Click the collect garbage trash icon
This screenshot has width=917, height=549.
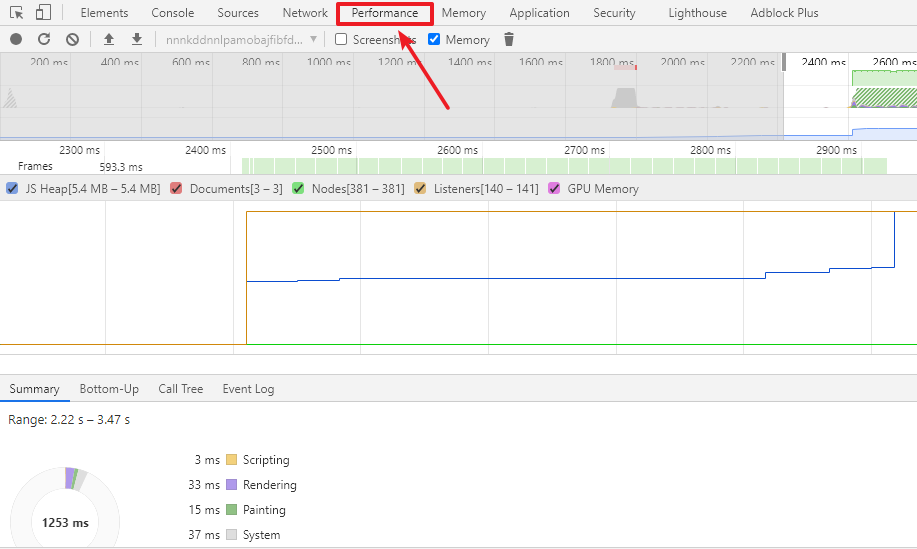[509, 39]
